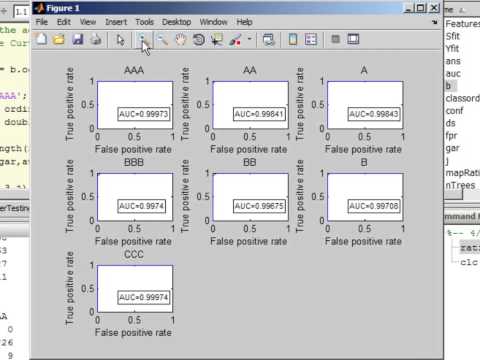The height and width of the screenshot is (360, 480).
Task: Click the AUC=0.99841 annotation box
Action: click(x=259, y=114)
